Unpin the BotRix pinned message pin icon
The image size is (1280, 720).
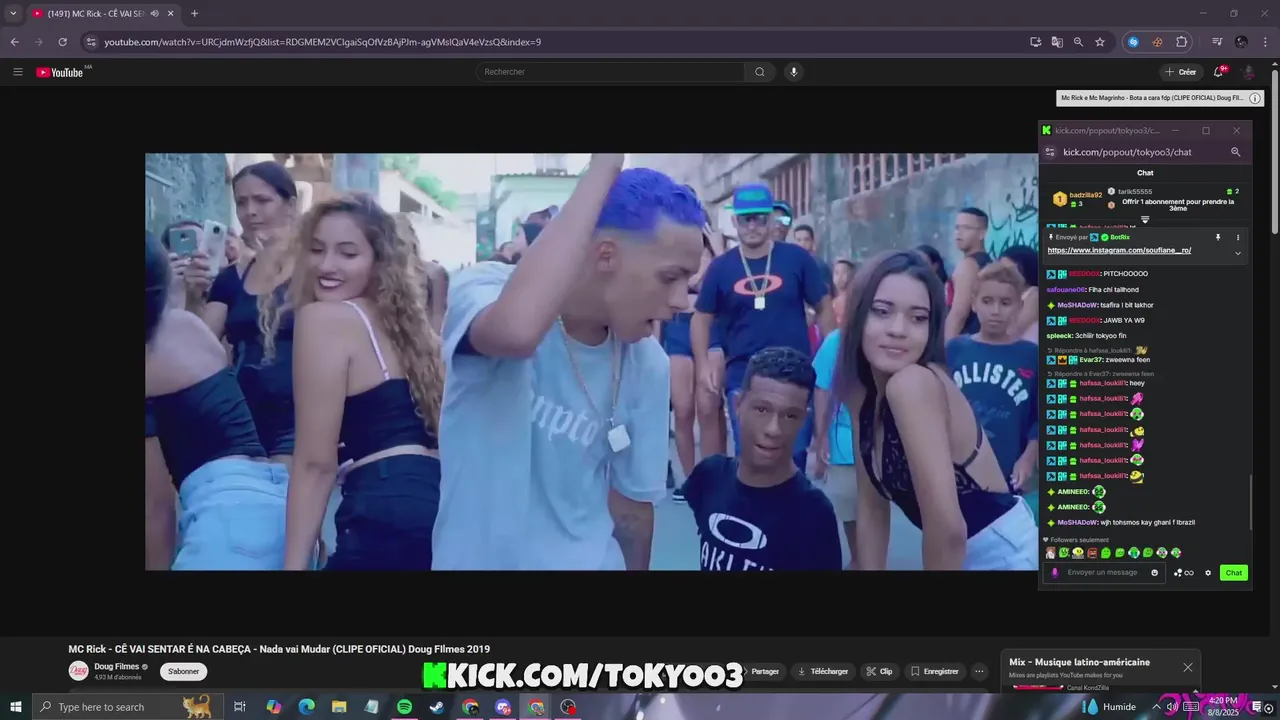tap(1218, 237)
